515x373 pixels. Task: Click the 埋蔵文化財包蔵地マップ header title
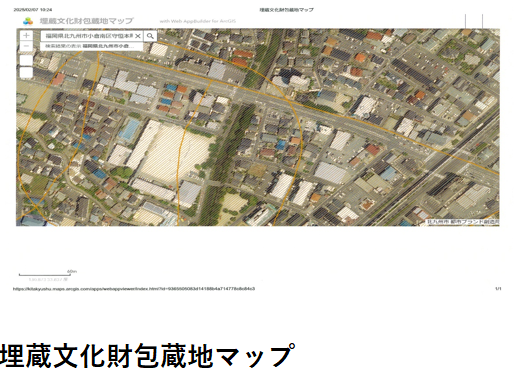click(x=87, y=21)
